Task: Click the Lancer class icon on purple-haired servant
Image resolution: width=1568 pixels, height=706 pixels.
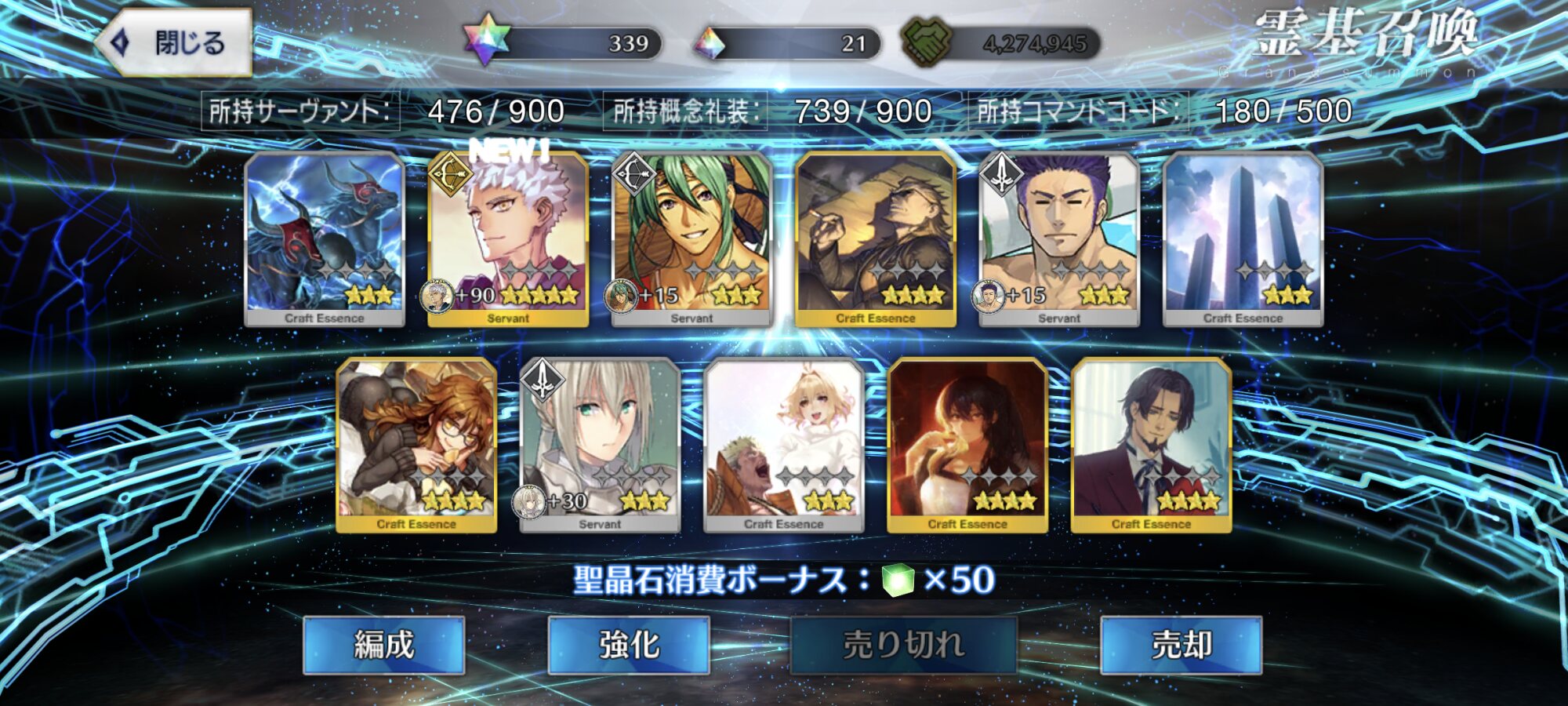Action: (1000, 174)
